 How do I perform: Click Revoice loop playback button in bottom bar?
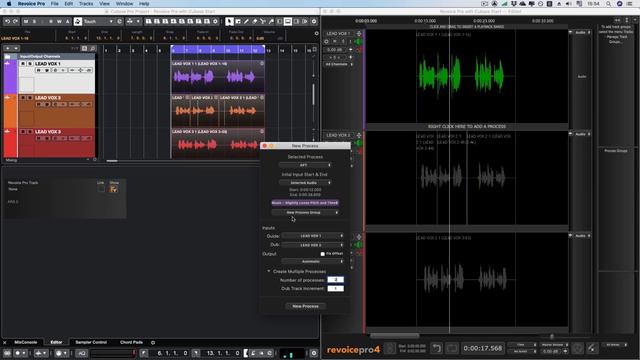(452, 348)
